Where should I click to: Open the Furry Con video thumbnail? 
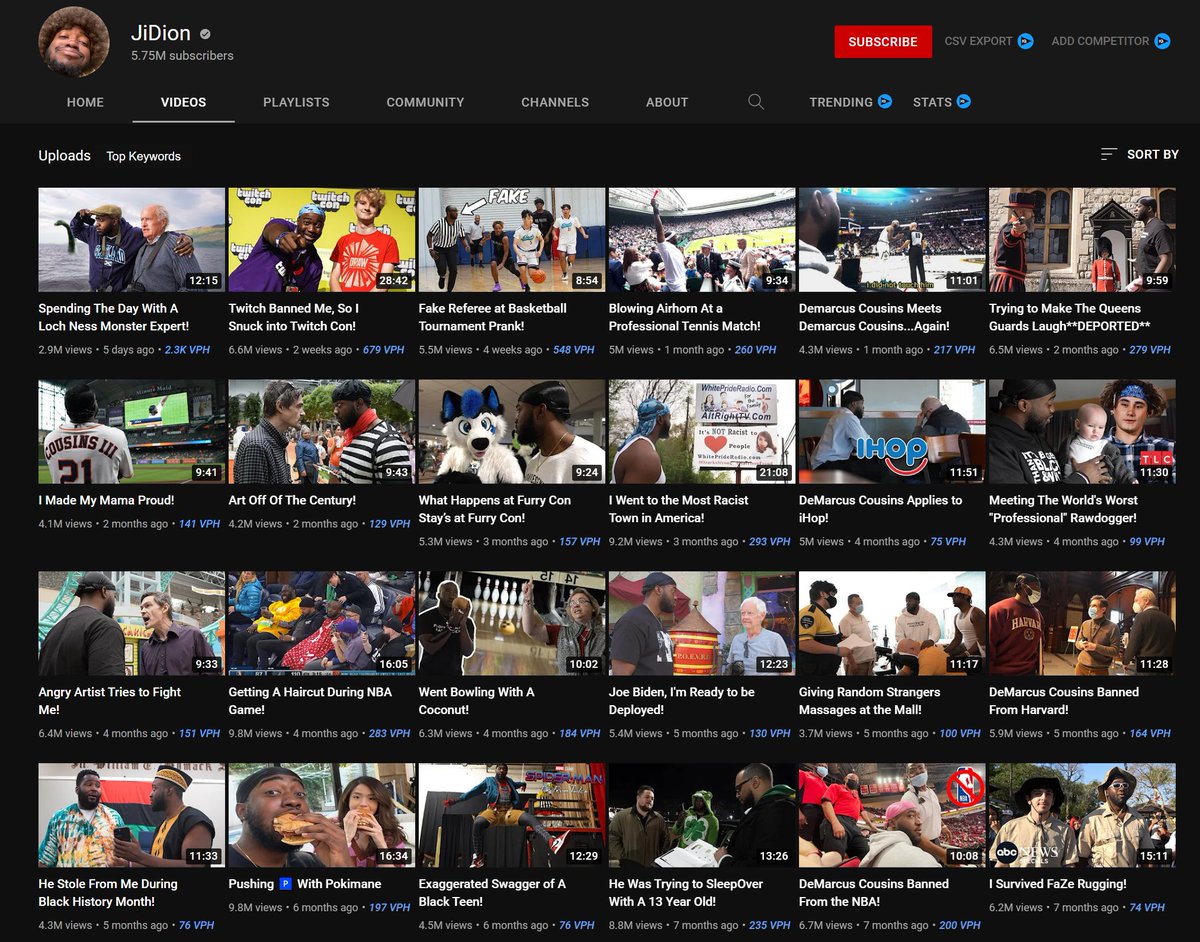512,432
